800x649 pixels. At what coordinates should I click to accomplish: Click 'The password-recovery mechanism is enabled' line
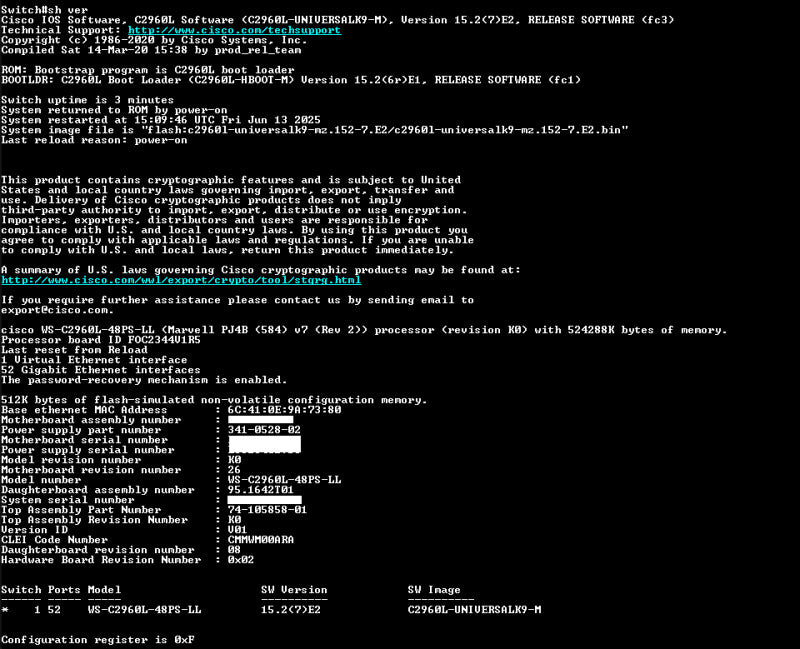(x=144, y=380)
